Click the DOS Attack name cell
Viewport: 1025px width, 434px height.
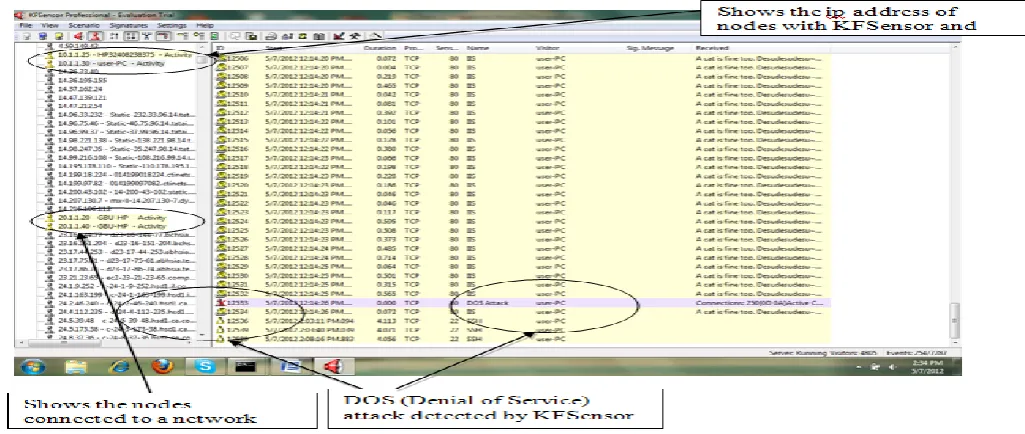(487, 303)
